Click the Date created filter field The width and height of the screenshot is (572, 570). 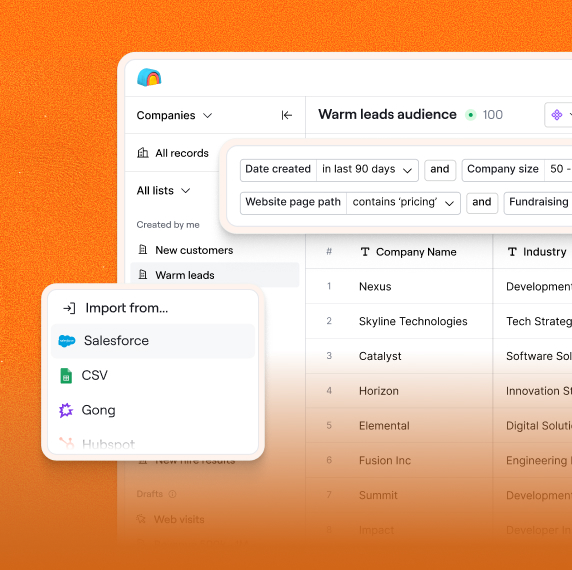point(278,169)
